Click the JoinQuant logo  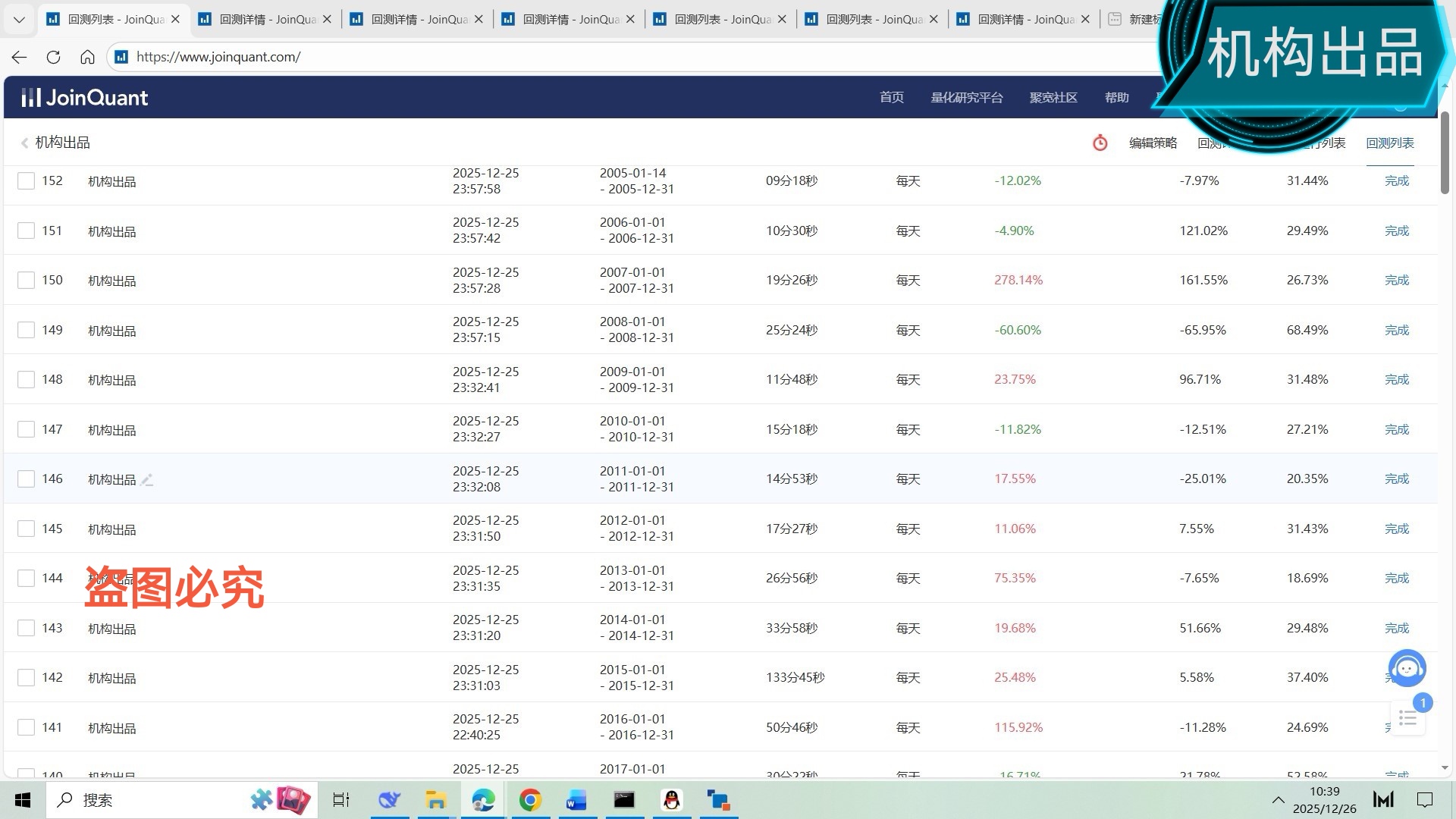click(x=85, y=97)
